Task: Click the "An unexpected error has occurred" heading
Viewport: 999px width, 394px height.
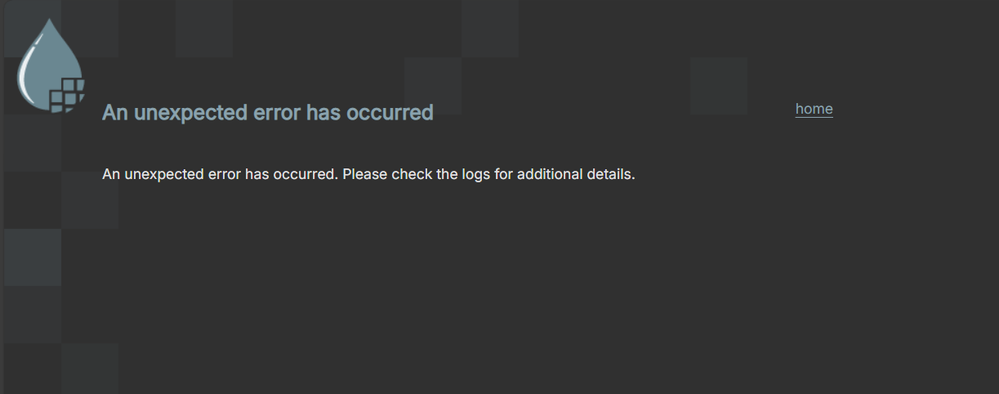Action: [x=268, y=113]
